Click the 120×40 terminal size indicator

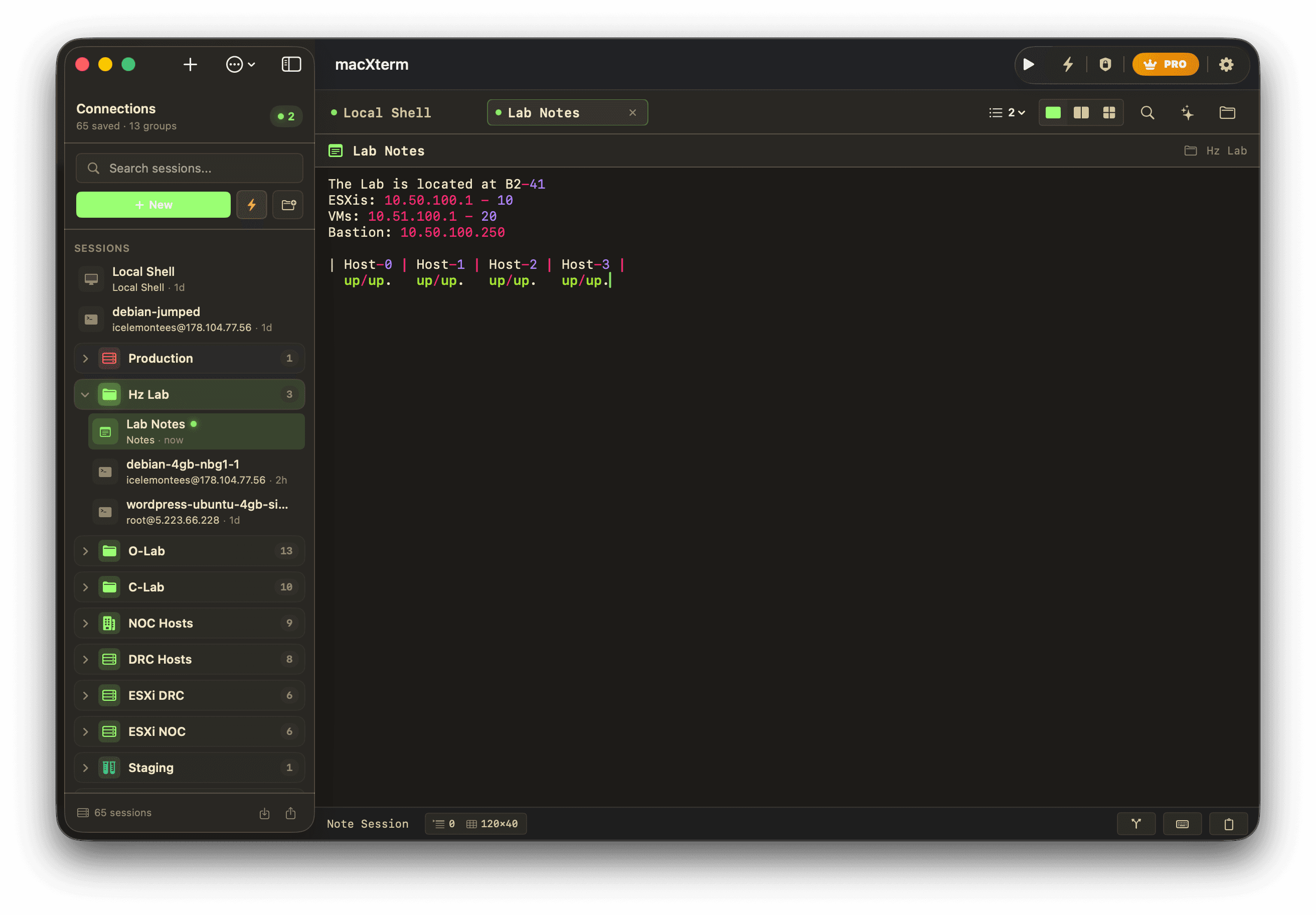[x=492, y=824]
